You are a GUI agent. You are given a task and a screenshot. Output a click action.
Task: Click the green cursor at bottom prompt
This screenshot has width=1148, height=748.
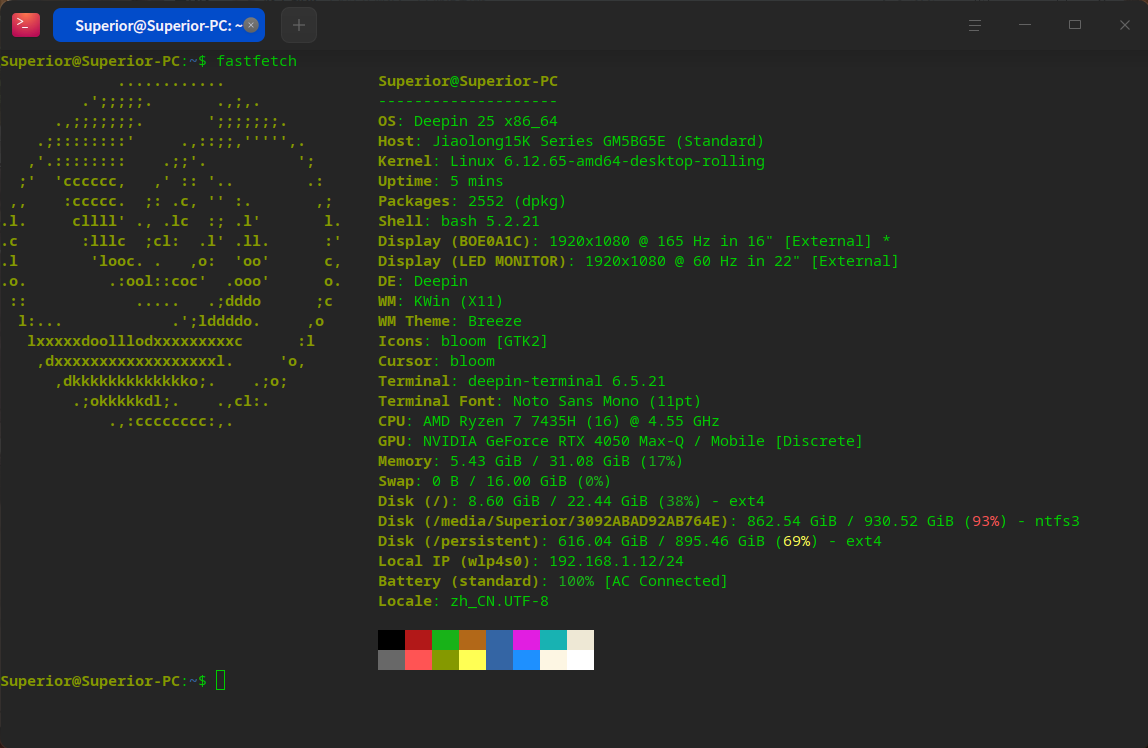click(x=221, y=681)
